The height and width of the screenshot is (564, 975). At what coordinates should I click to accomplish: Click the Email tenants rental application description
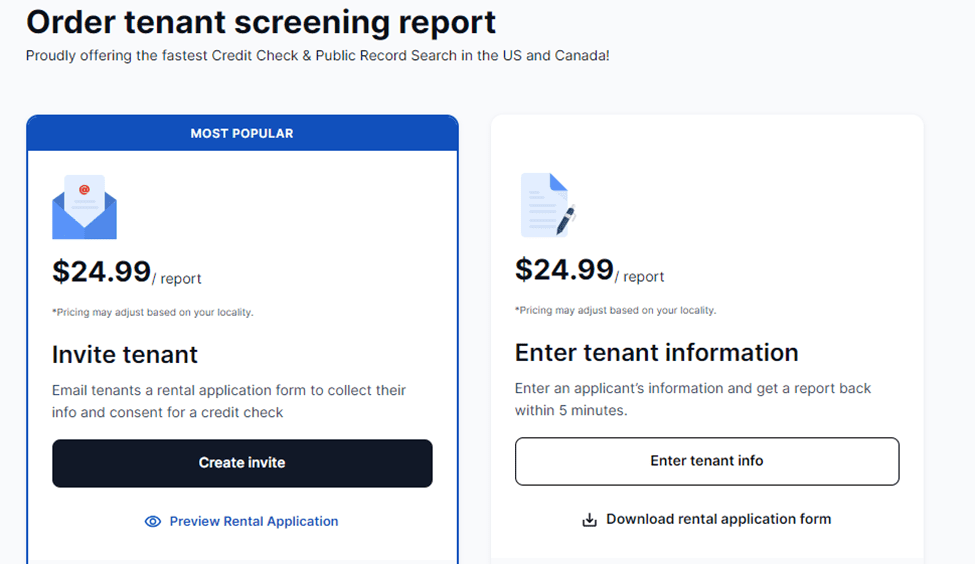tap(229, 401)
